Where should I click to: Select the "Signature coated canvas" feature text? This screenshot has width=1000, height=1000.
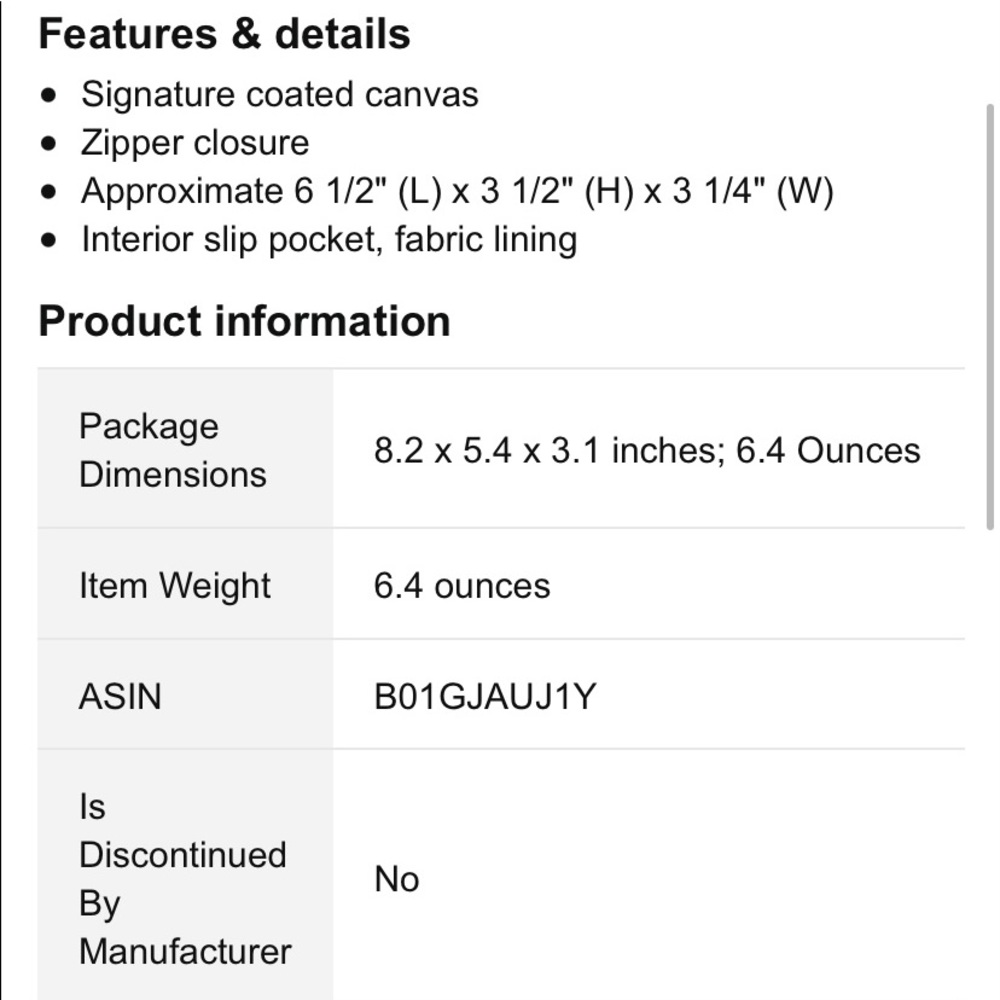279,94
